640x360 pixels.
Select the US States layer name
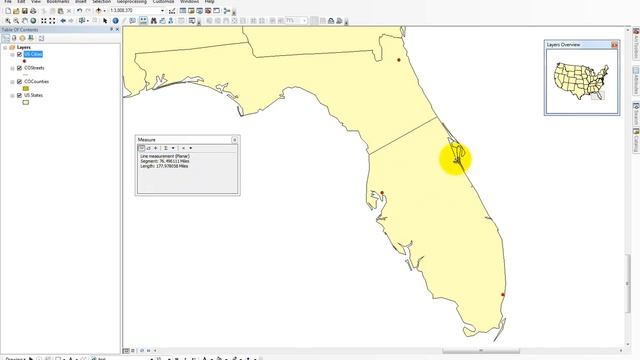[x=33, y=95]
